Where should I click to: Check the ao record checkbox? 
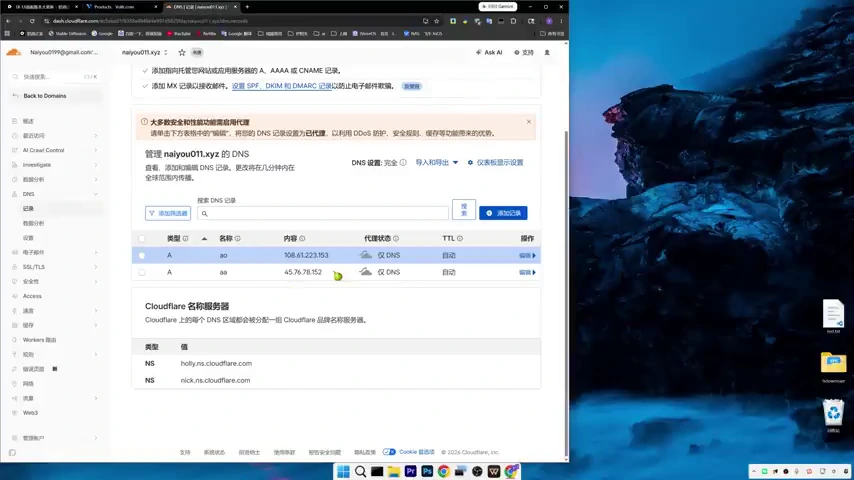click(142, 256)
